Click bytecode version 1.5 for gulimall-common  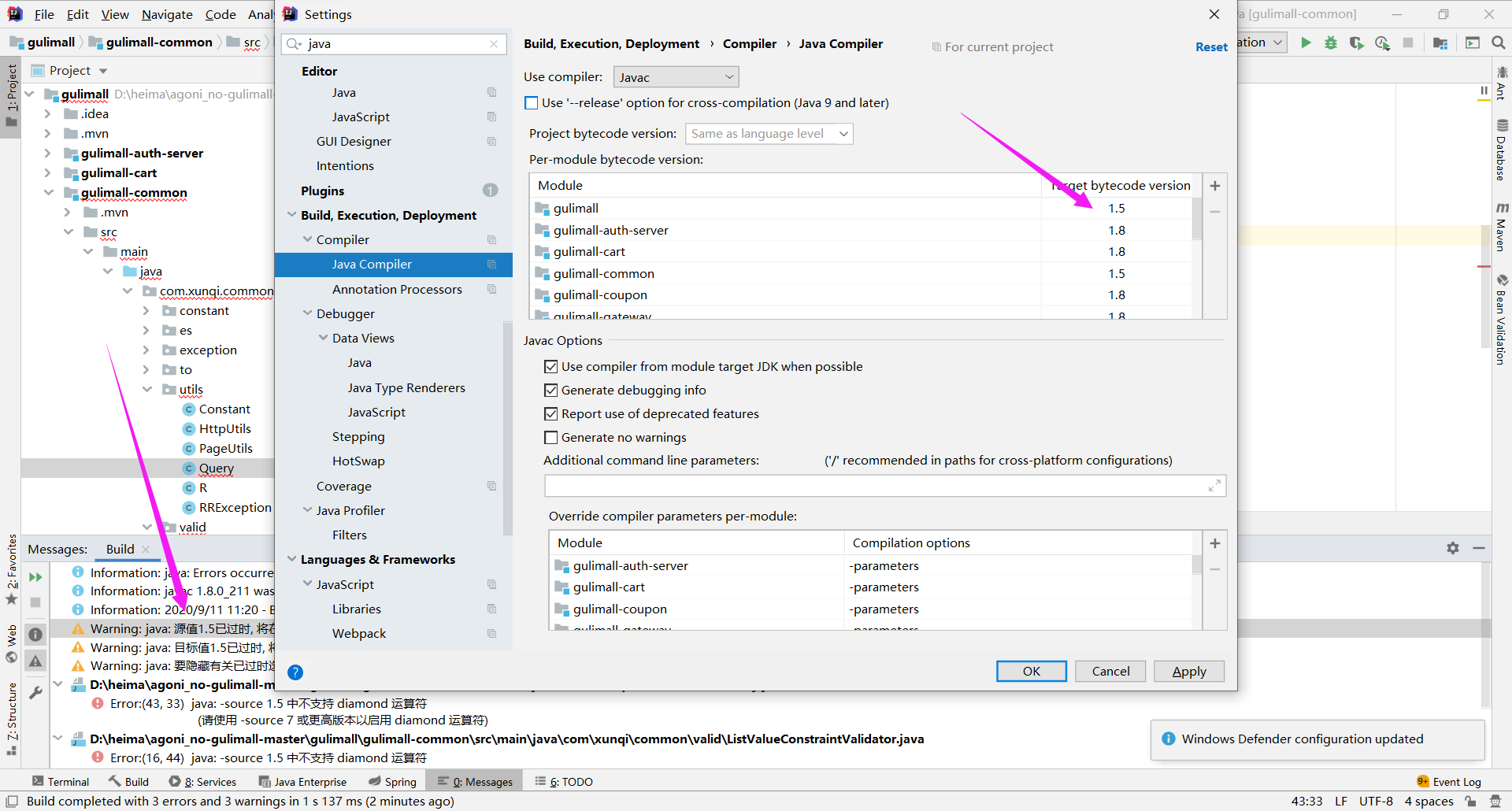(x=1117, y=274)
